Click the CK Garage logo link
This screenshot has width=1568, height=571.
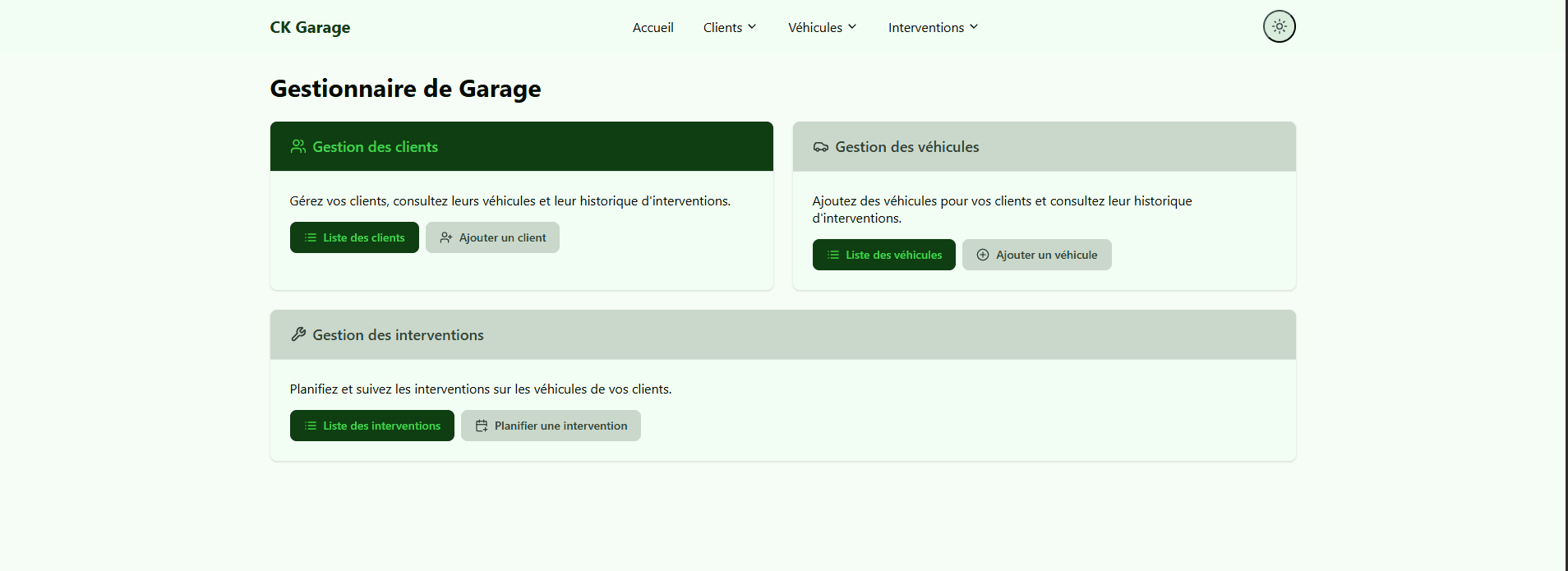[310, 27]
